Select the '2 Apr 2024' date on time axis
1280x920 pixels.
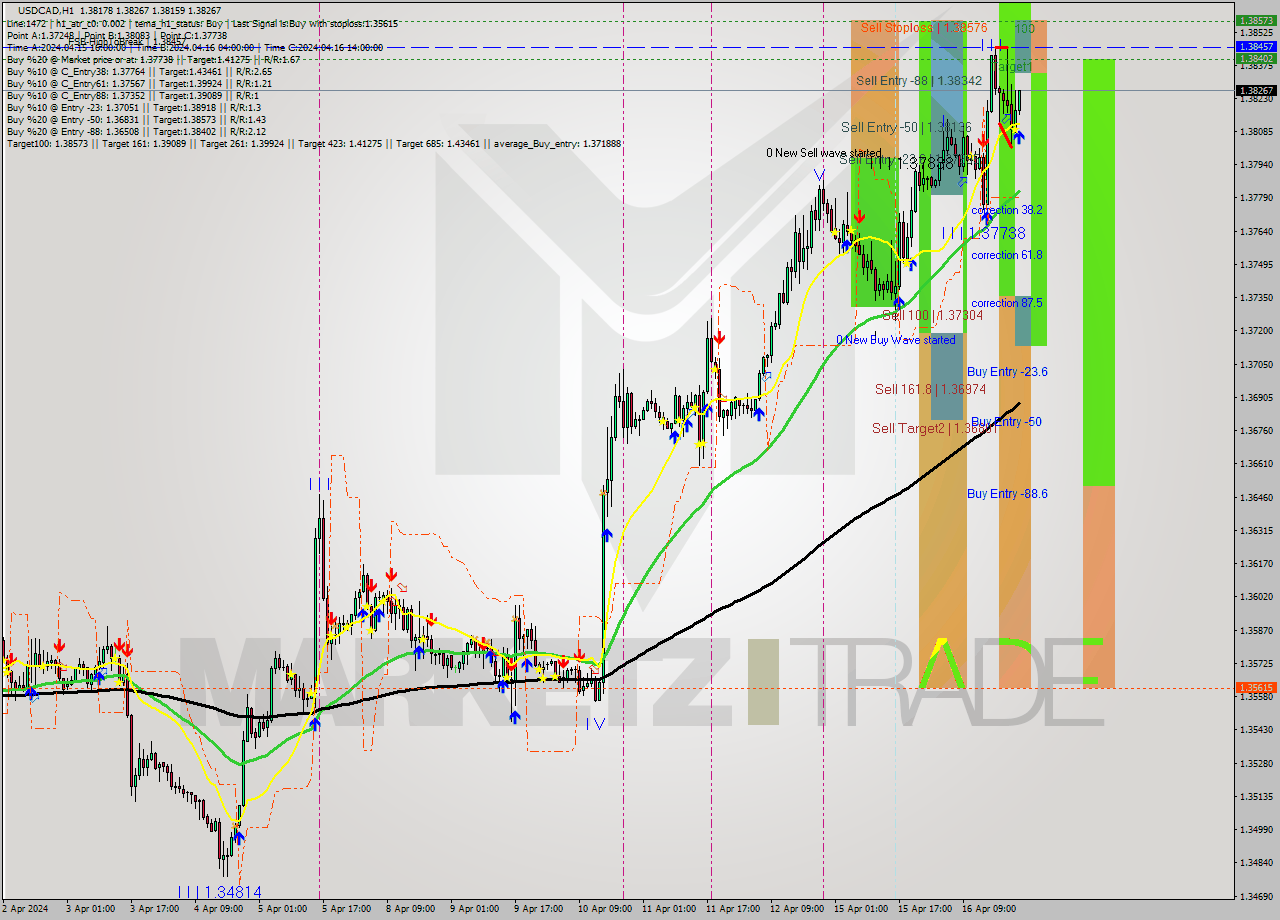click(26, 909)
